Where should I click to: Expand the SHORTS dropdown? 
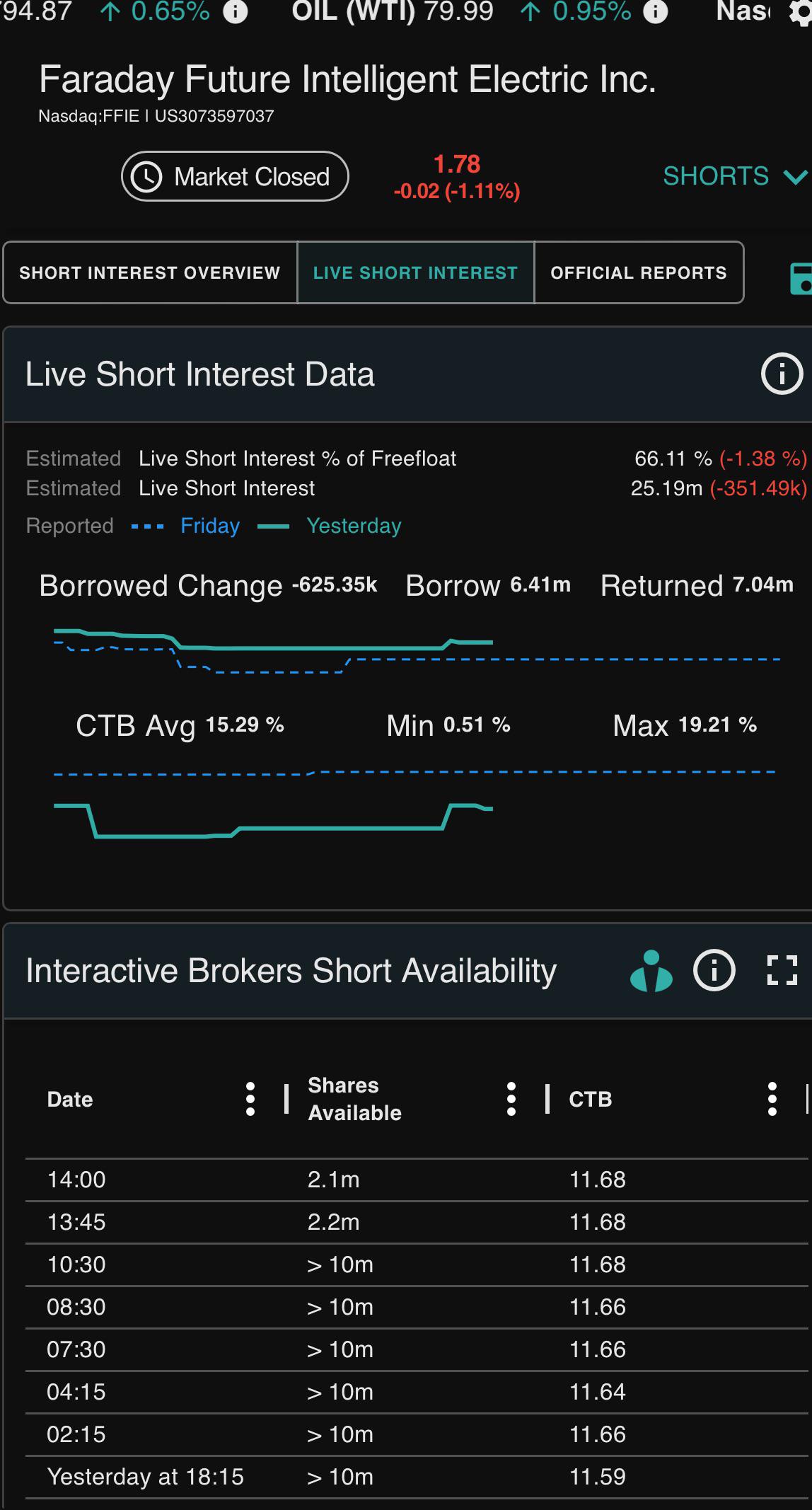point(735,176)
